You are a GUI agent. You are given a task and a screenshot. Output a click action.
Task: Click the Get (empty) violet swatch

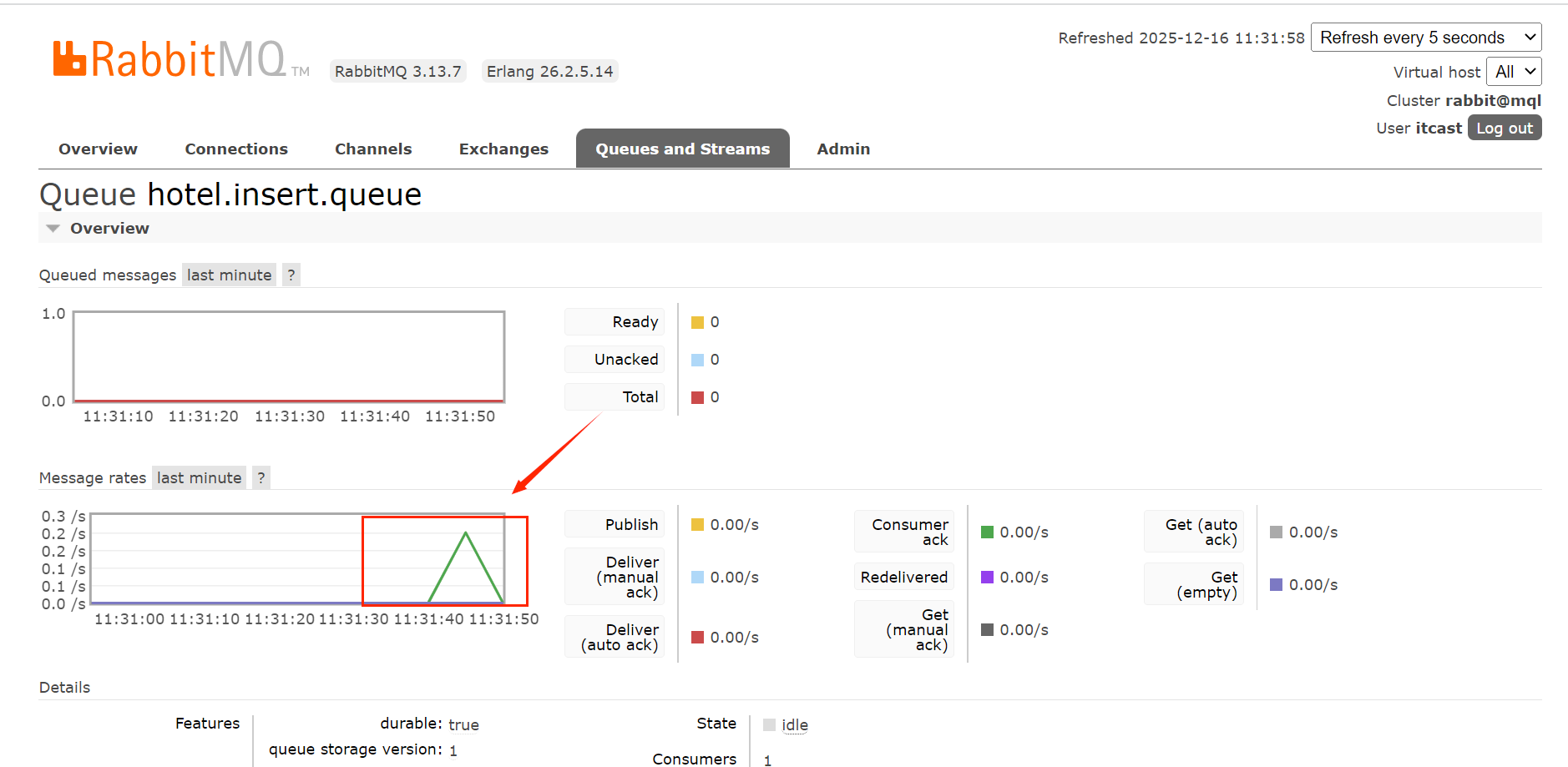pyautogui.click(x=1277, y=585)
